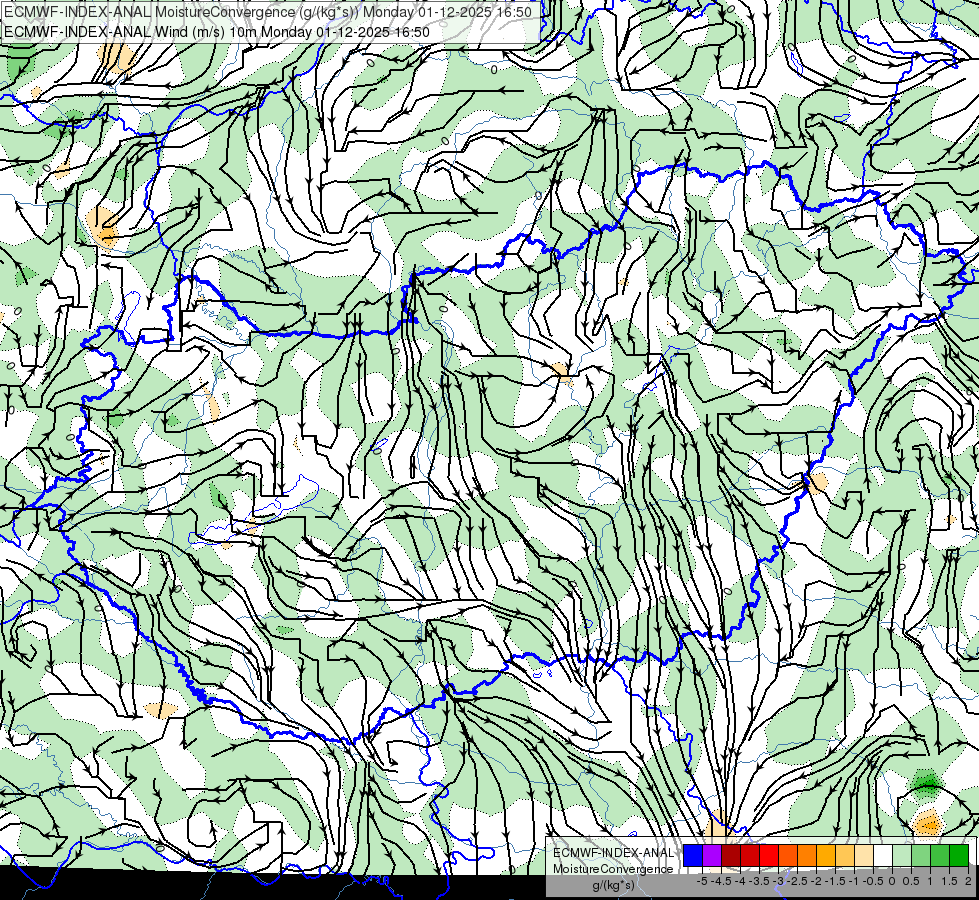Click the 2 legend tick value
Viewport: 979px width, 900px height.
968,881
